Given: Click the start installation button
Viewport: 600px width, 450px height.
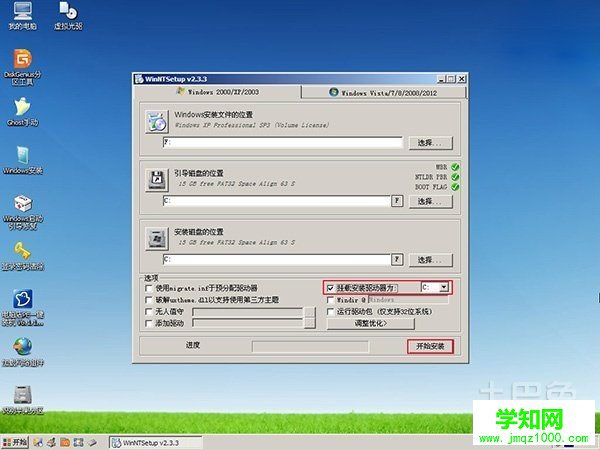Looking at the screenshot, I should click(x=430, y=347).
